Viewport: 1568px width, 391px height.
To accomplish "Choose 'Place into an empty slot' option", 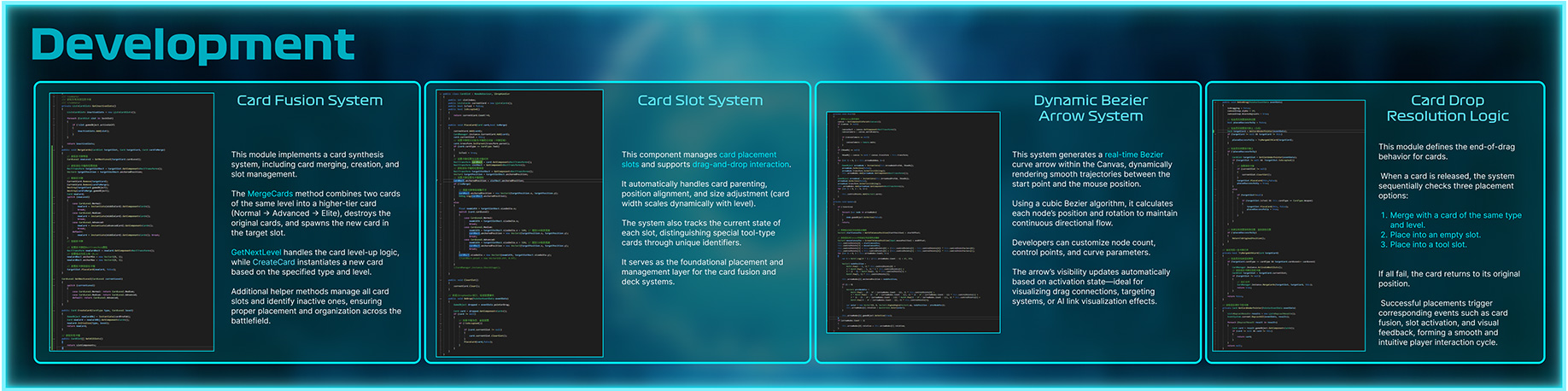I will click(1435, 235).
